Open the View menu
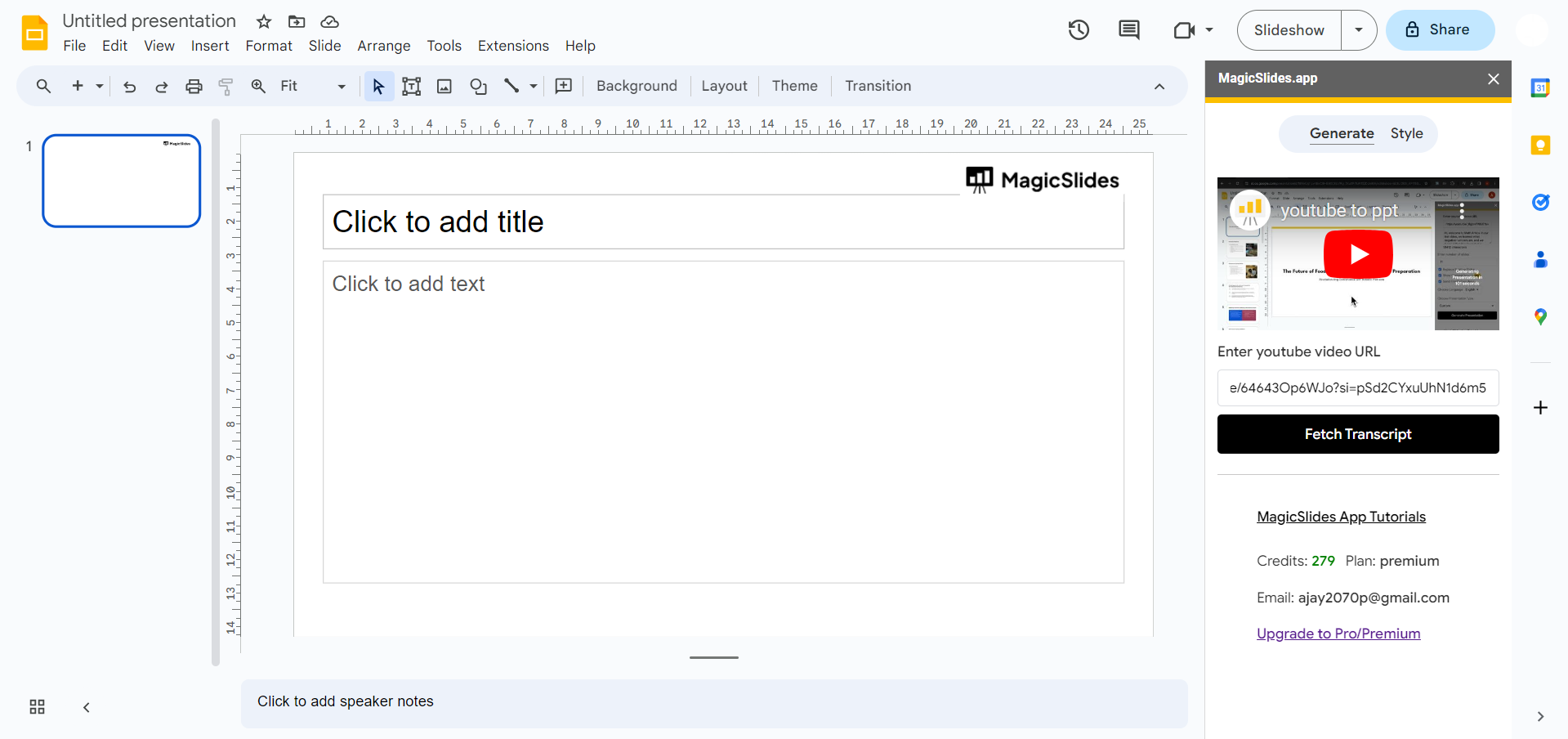Viewport: 1568px width, 739px height. [x=159, y=46]
